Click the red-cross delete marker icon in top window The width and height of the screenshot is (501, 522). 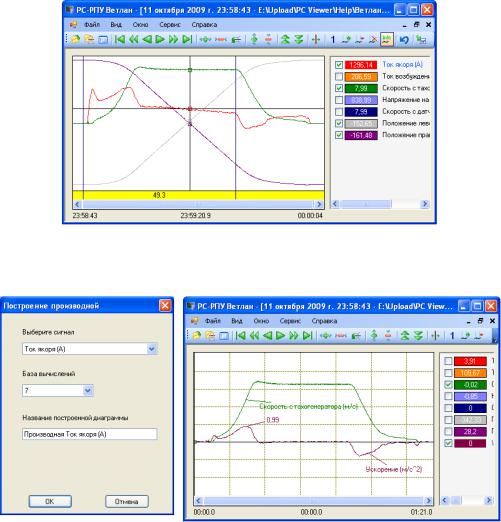pos(373,39)
